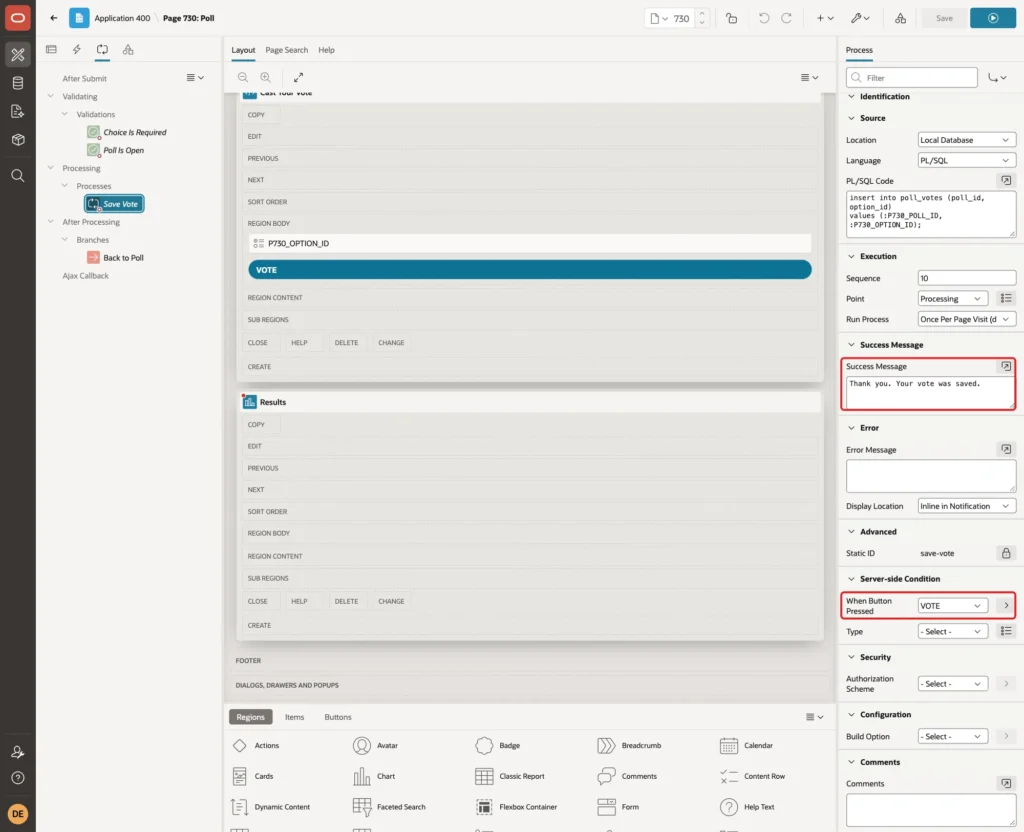Open the App Builder icon in sidebar
Screen dimensions: 1024x832
18,55
